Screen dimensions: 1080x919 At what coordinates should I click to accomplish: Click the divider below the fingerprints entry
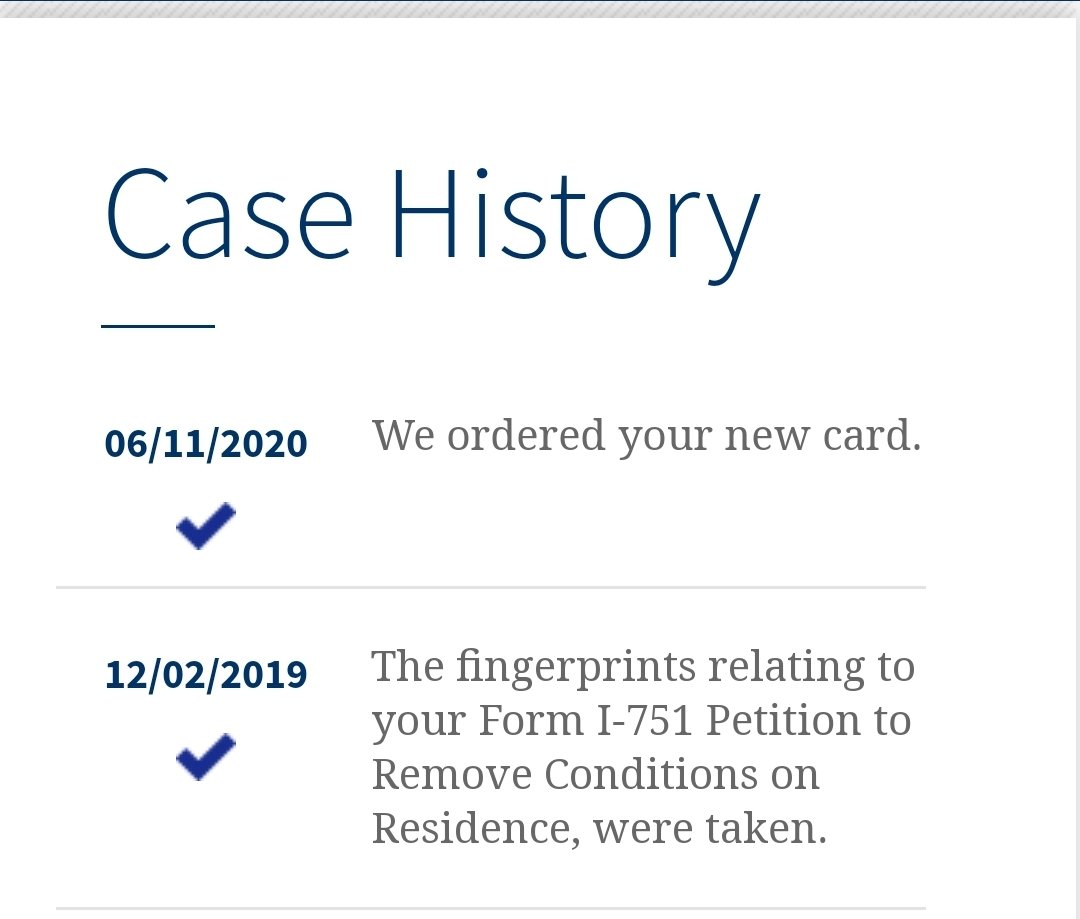[x=491, y=909]
